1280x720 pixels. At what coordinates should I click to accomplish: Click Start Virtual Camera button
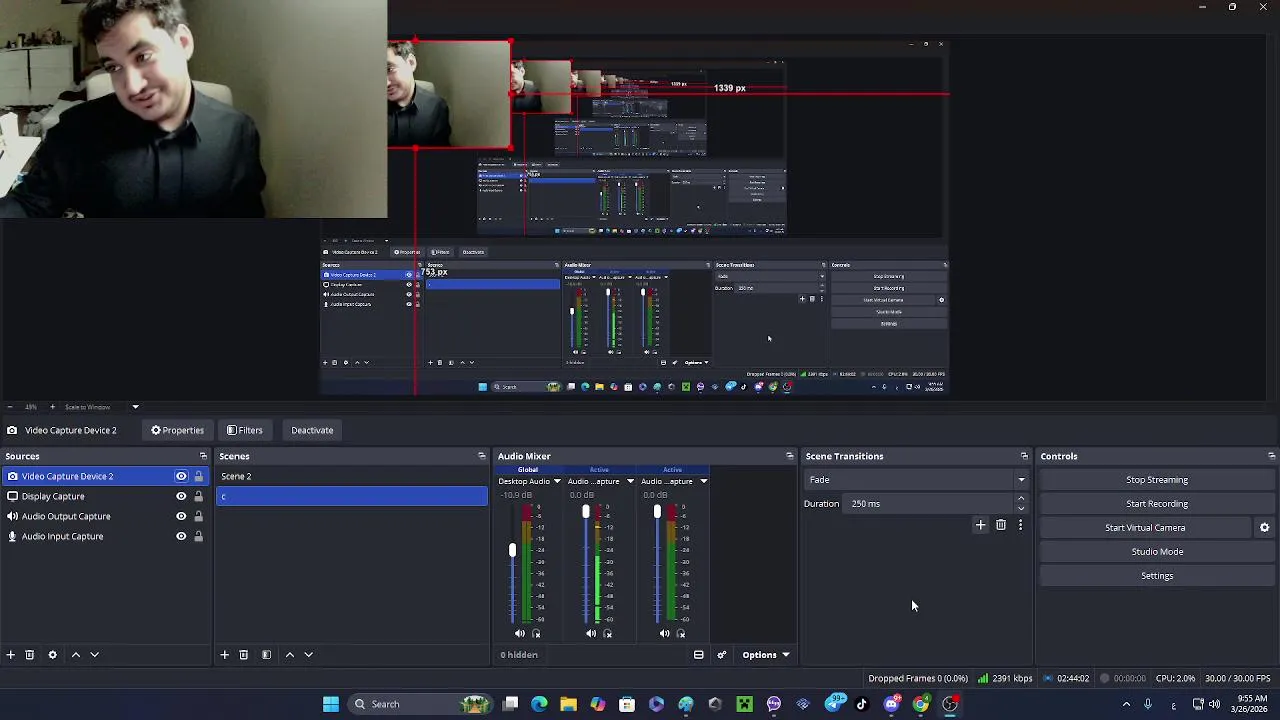click(x=1146, y=528)
